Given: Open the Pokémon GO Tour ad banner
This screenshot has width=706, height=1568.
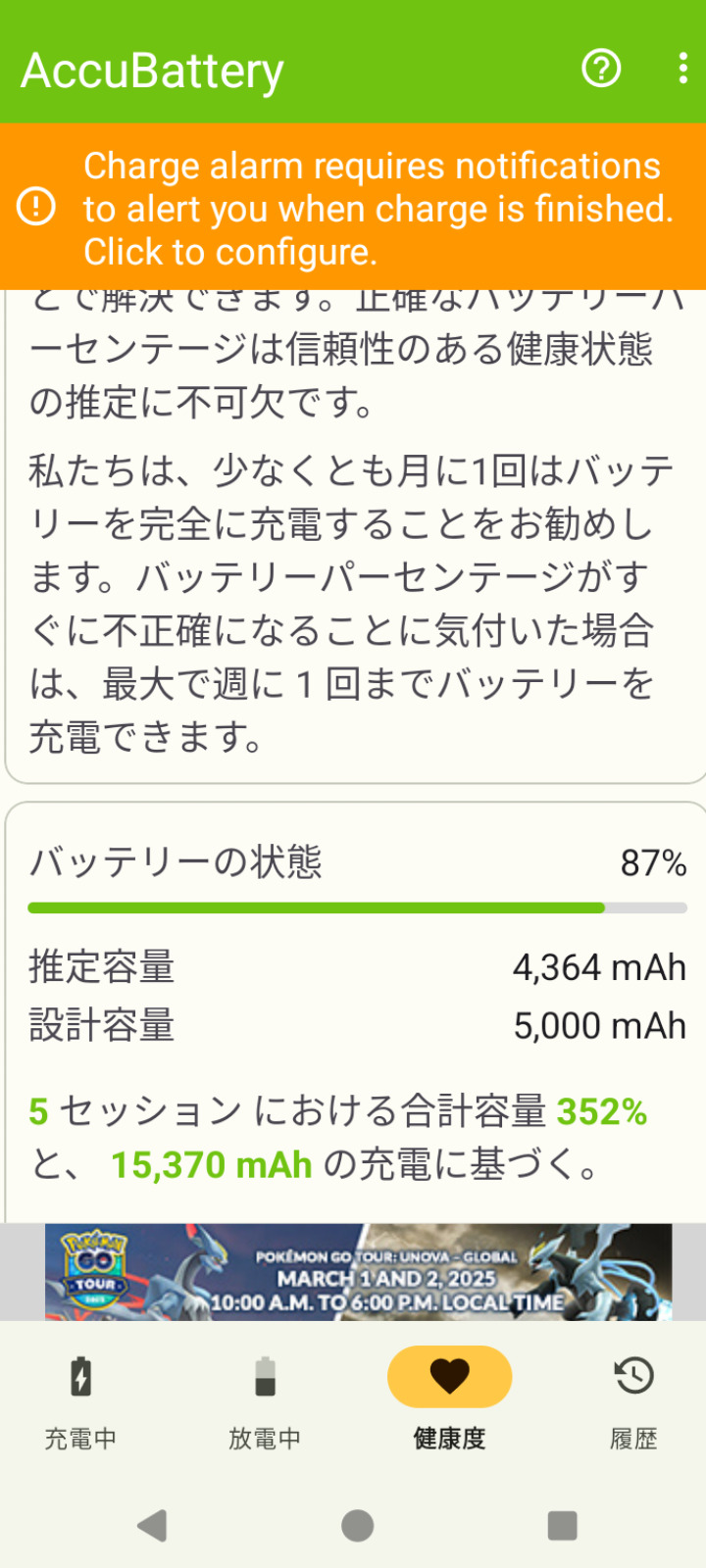Looking at the screenshot, I should [x=358, y=1272].
